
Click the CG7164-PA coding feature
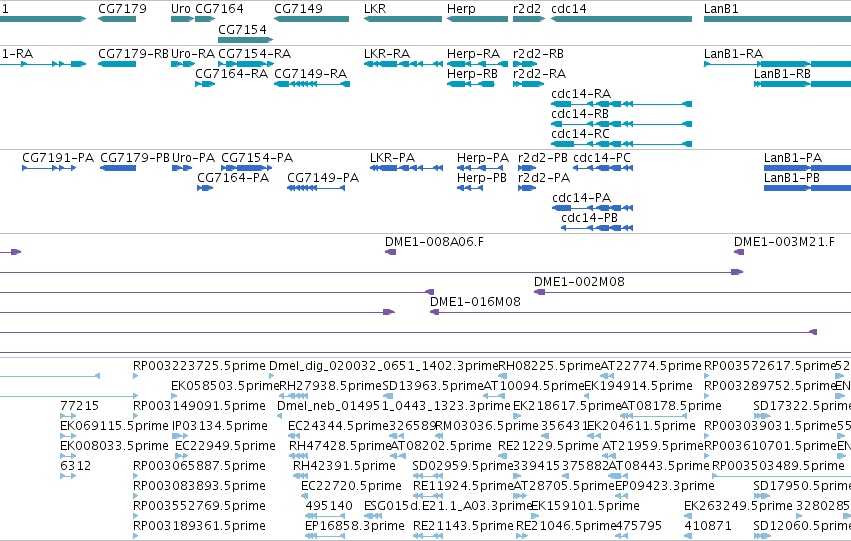click(x=205, y=188)
